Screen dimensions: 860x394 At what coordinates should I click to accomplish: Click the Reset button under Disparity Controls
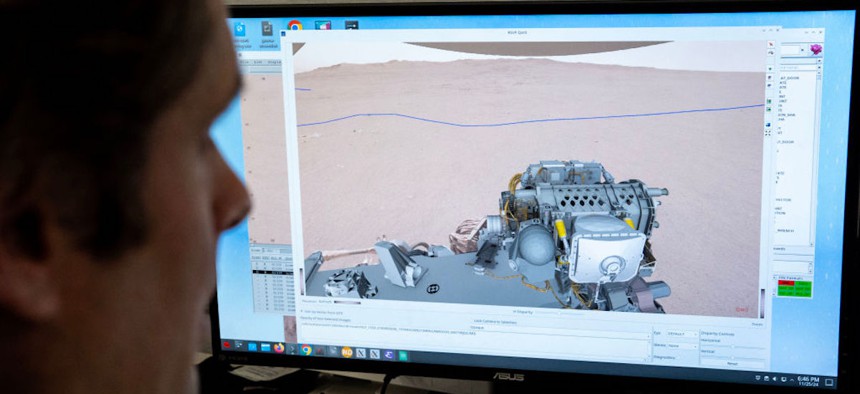click(733, 364)
